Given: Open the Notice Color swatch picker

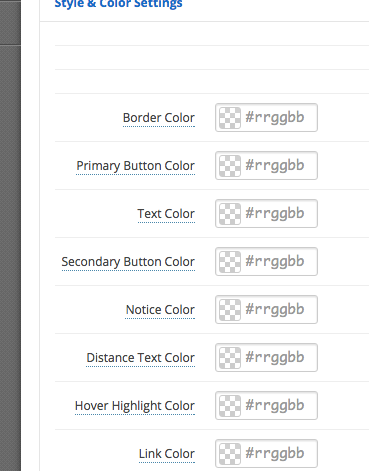Looking at the screenshot, I should [x=230, y=310].
